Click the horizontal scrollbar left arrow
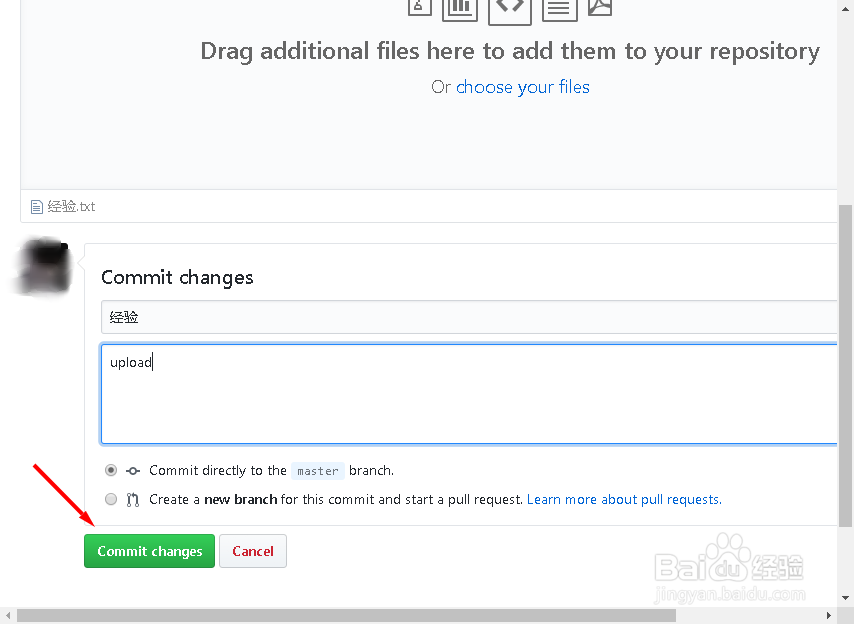 point(8,616)
